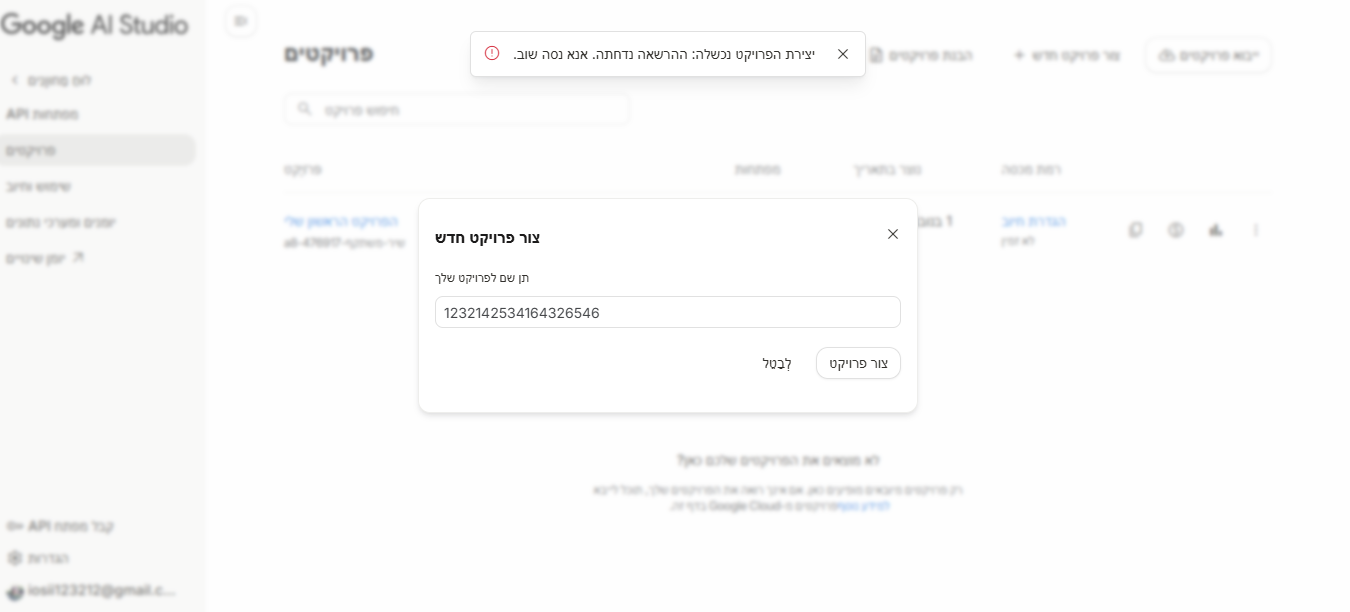
Task: Copy the project ID with copy icon
Action: (1135, 230)
